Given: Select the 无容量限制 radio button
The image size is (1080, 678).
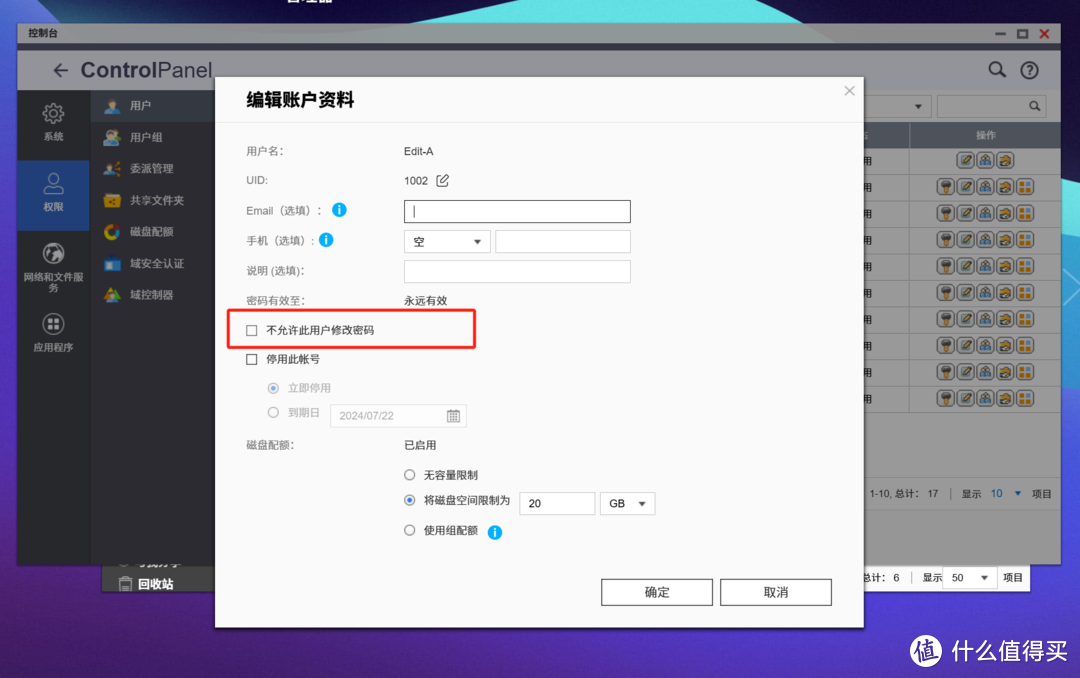Looking at the screenshot, I should click(x=408, y=475).
